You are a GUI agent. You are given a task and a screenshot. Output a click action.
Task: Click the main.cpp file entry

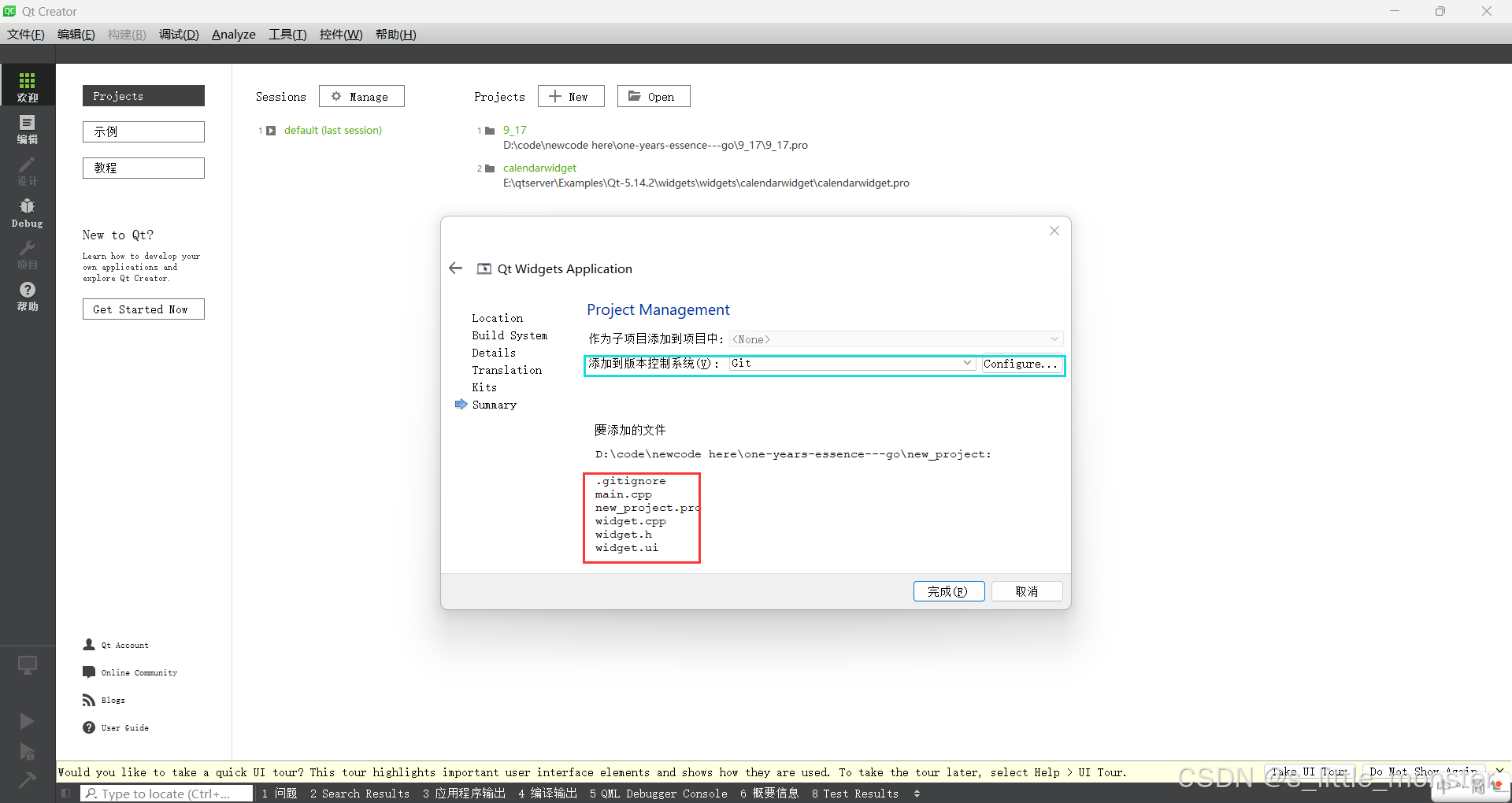[x=624, y=494]
